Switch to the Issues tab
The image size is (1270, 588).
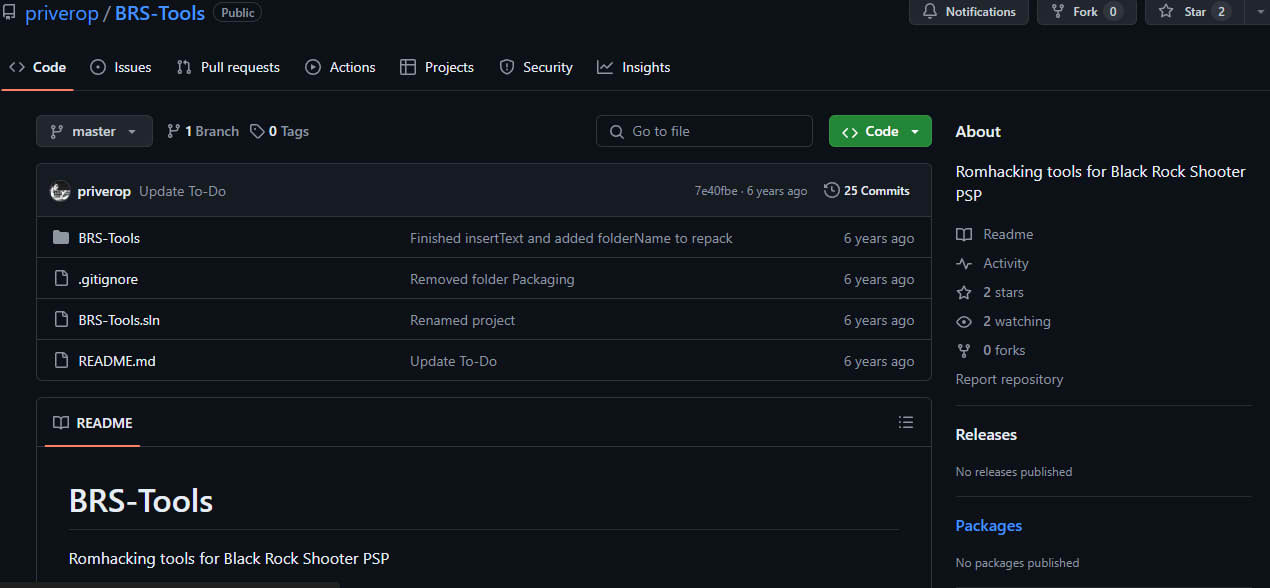121,67
